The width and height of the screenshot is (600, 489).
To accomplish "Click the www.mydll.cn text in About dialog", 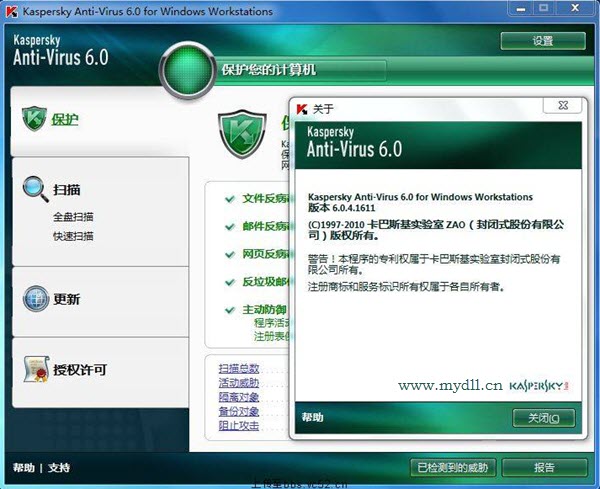I will (450, 386).
